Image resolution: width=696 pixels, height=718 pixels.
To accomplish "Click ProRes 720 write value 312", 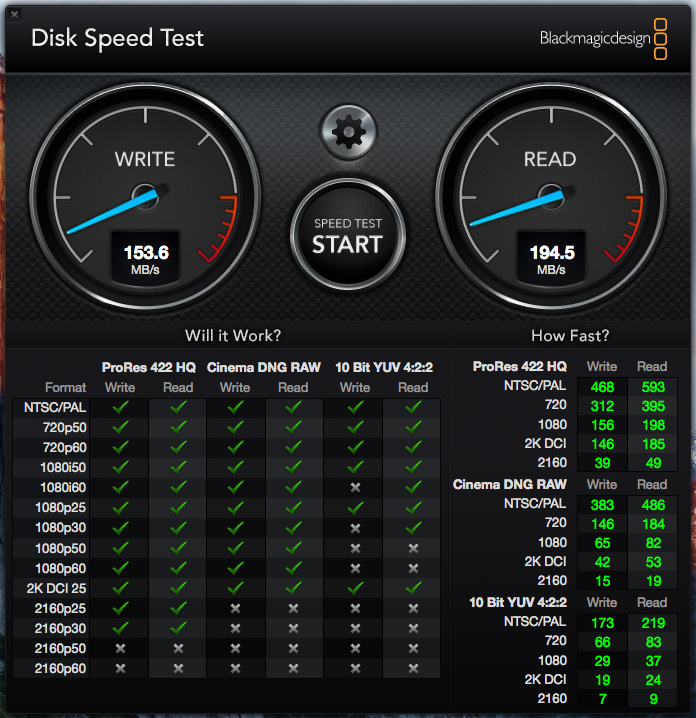I will point(602,406).
